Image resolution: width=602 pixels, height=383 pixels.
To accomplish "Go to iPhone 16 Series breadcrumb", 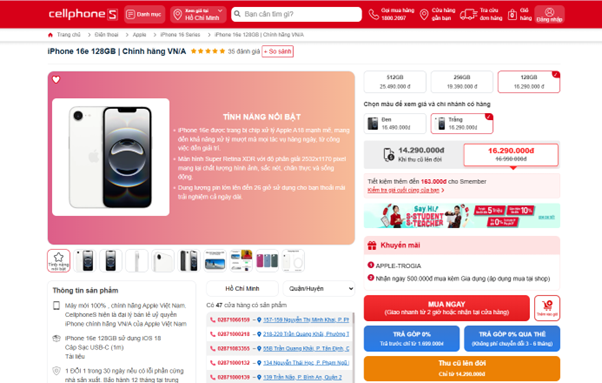I will pyautogui.click(x=180, y=35).
